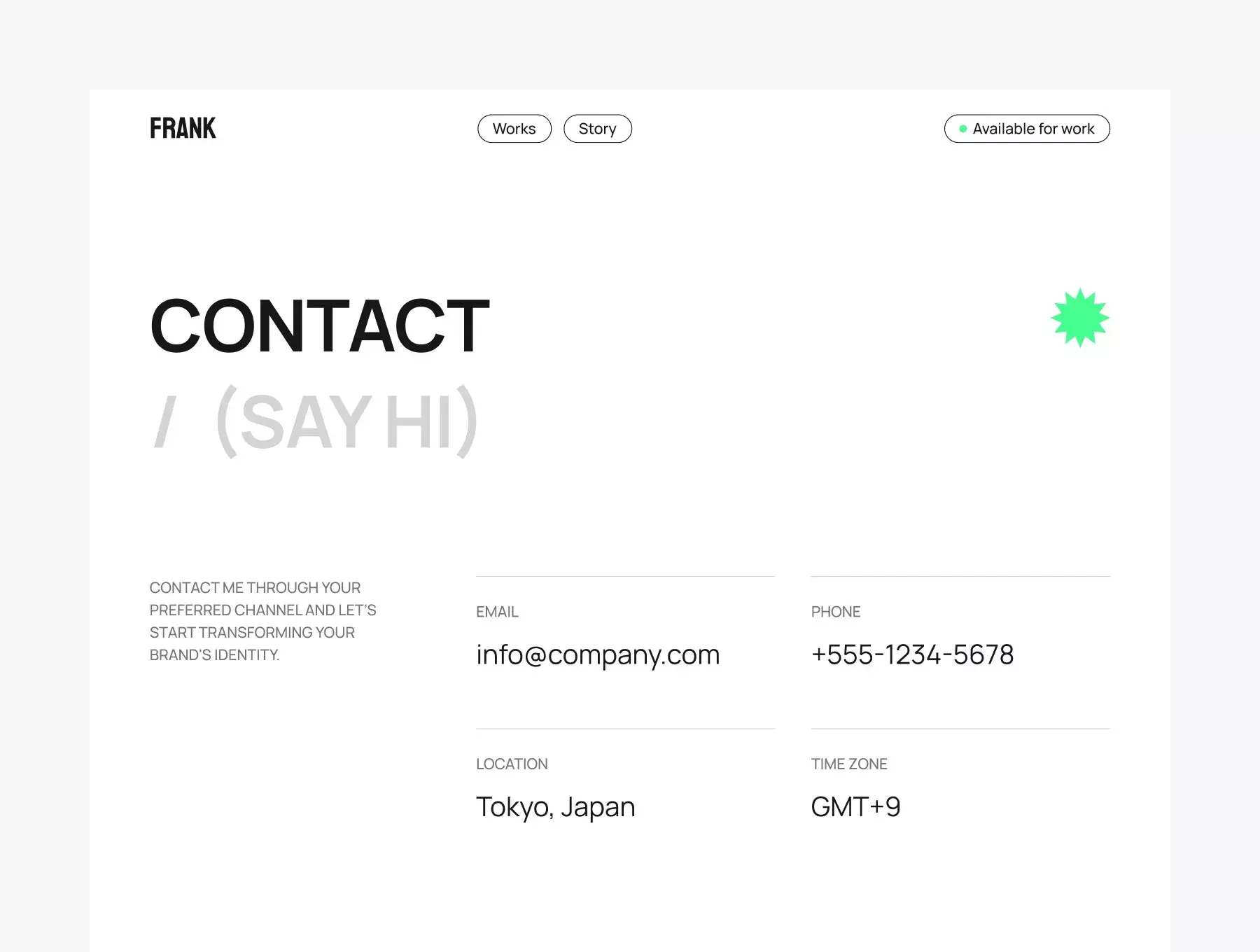The height and width of the screenshot is (952, 1260).
Task: Click the divider line above TIME ZONE
Action: click(960, 729)
